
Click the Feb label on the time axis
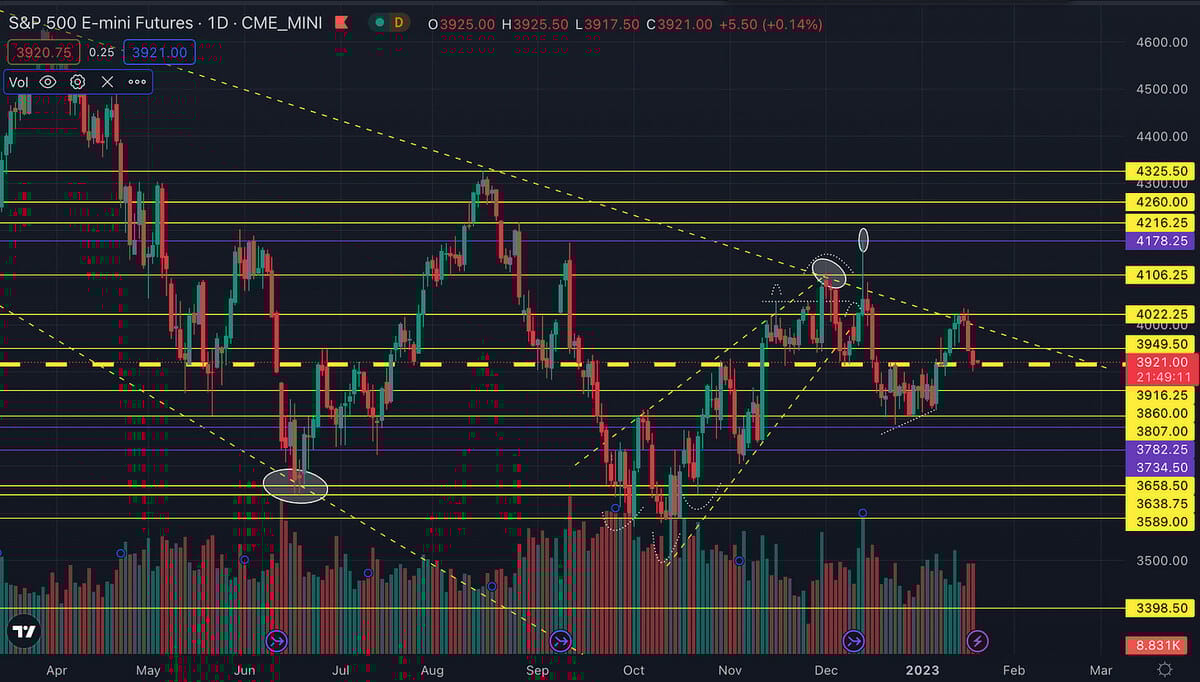[x=1013, y=669]
